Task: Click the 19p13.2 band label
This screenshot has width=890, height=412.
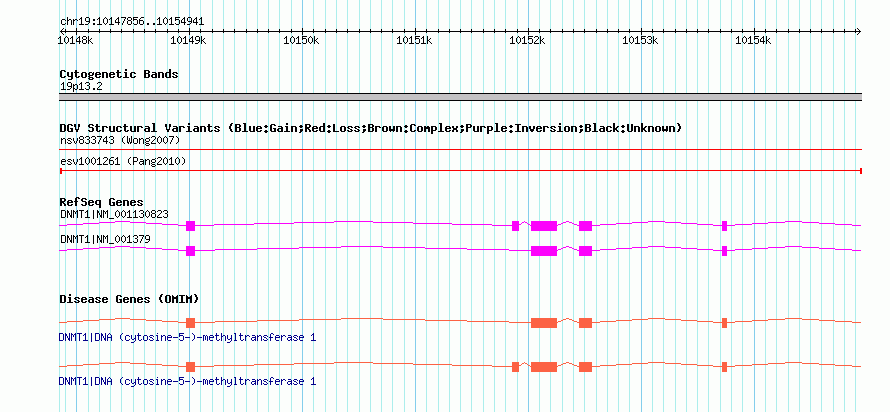Action: [81, 87]
